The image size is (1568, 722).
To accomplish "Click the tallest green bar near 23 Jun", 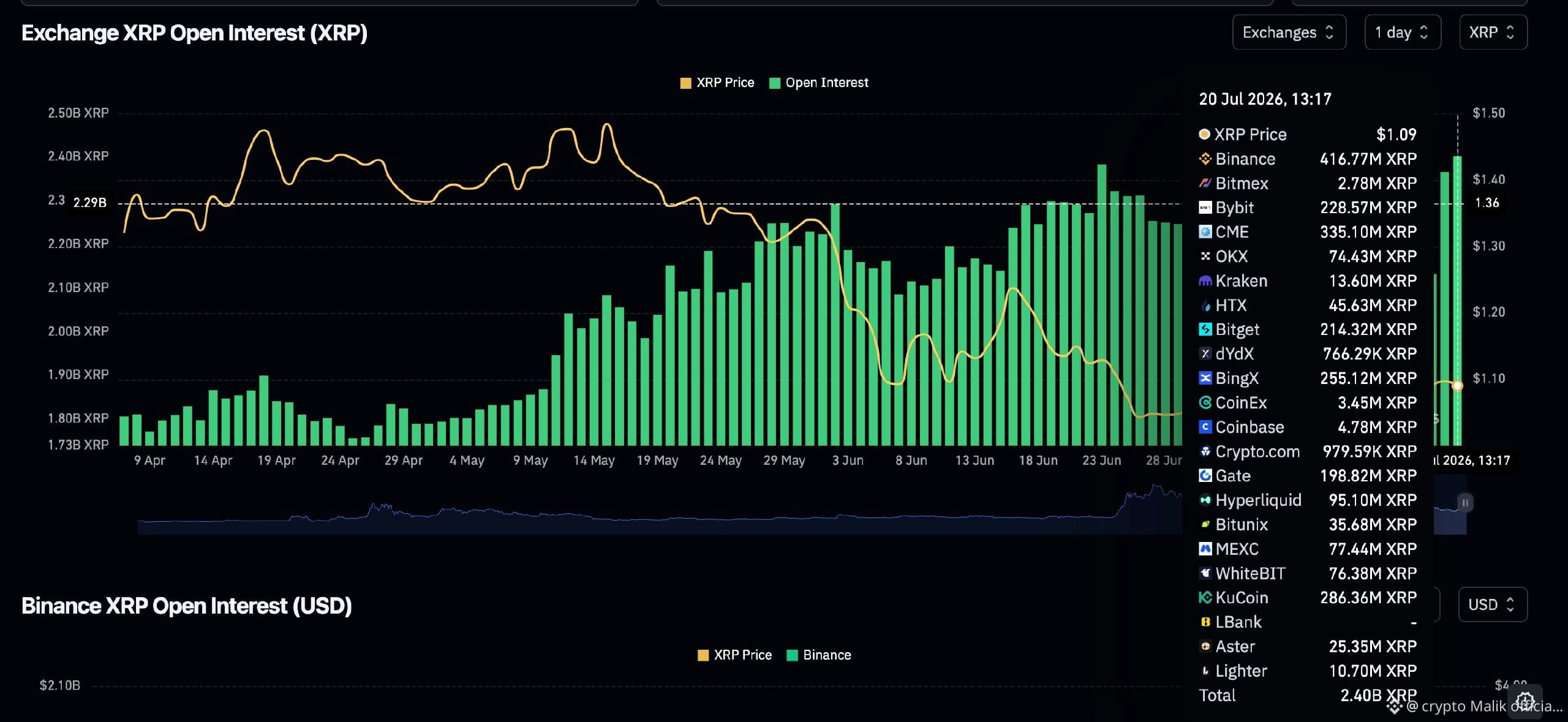I will pyautogui.click(x=1102, y=305).
